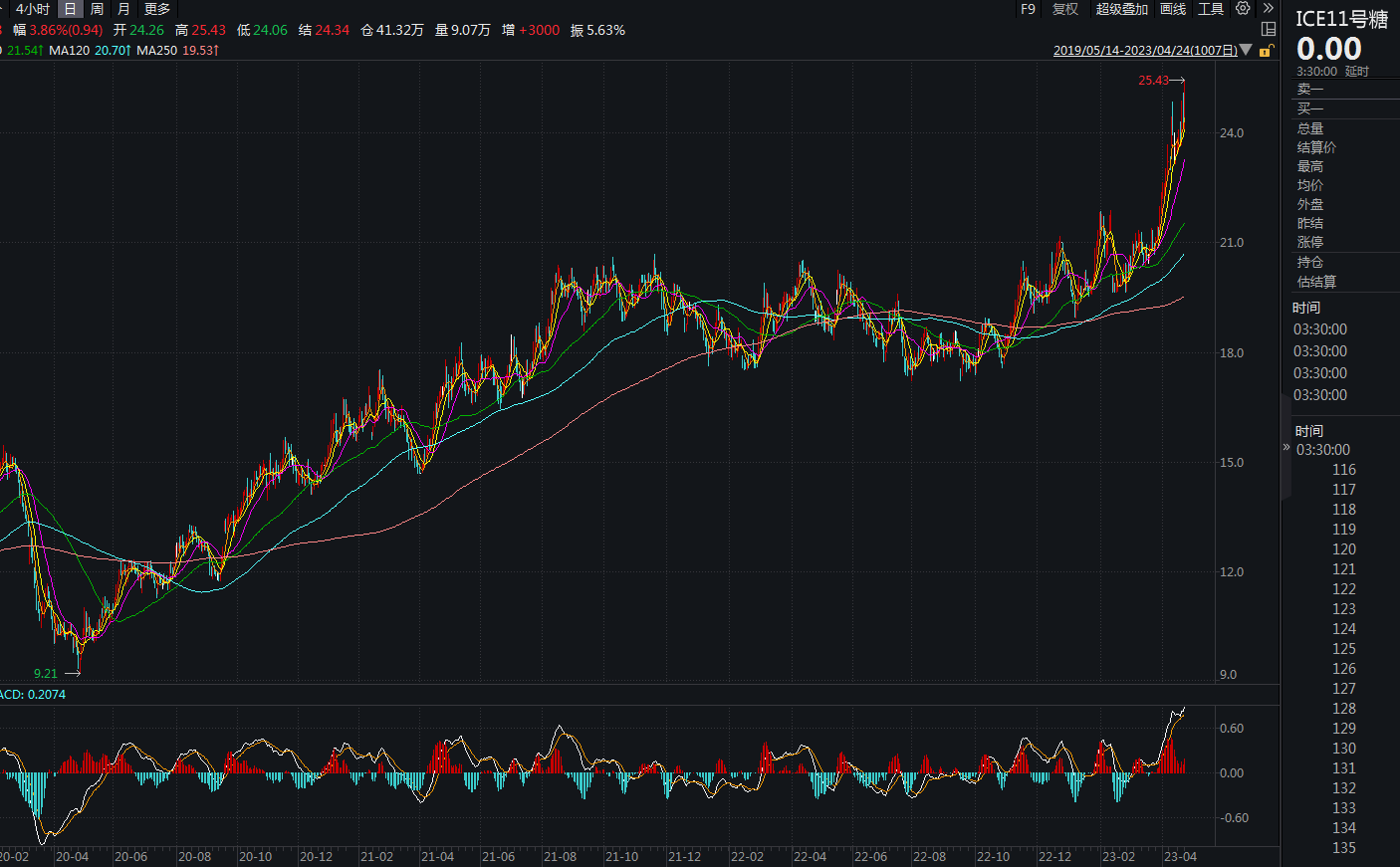Open the 更多 more periods menu
Image resolution: width=1400 pixels, height=867 pixels.
pos(157,9)
